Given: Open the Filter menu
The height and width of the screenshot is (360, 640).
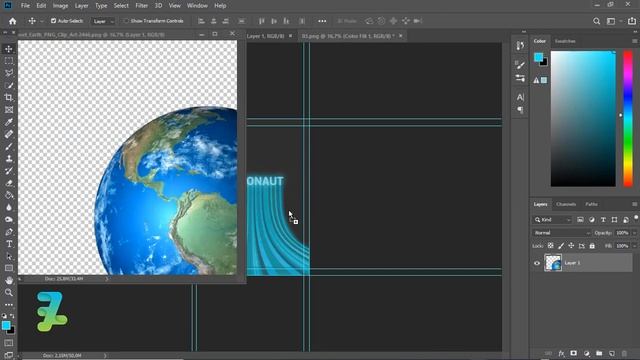Looking at the screenshot, I should point(141,6).
